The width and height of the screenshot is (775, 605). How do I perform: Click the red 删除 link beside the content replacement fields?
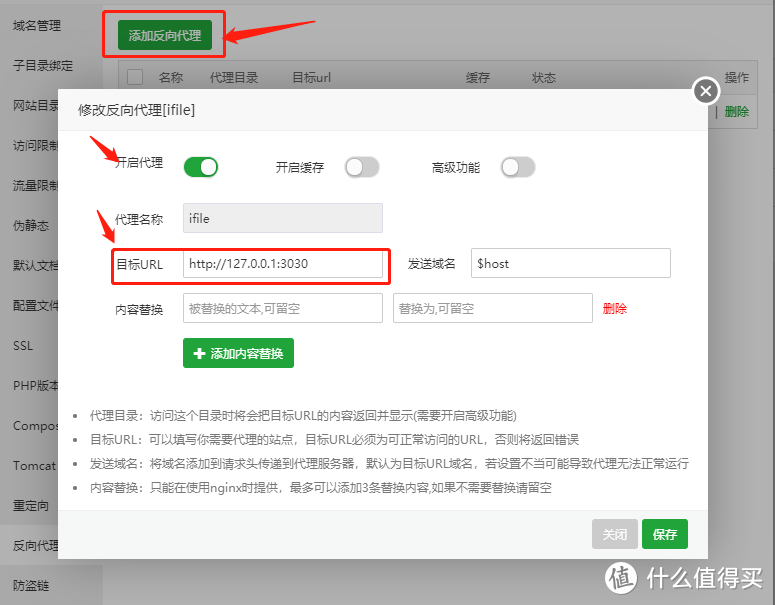click(x=614, y=308)
